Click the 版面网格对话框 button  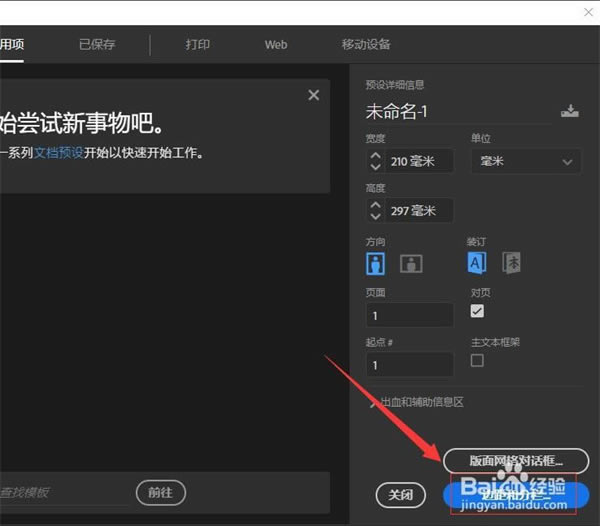pyautogui.click(x=516, y=461)
